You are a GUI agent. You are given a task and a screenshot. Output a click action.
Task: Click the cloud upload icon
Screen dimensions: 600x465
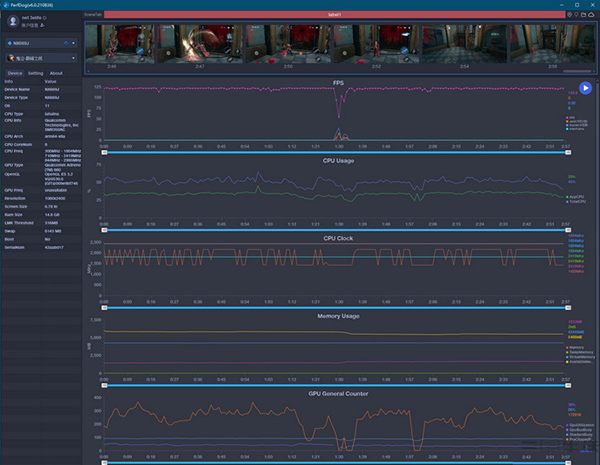(x=593, y=15)
